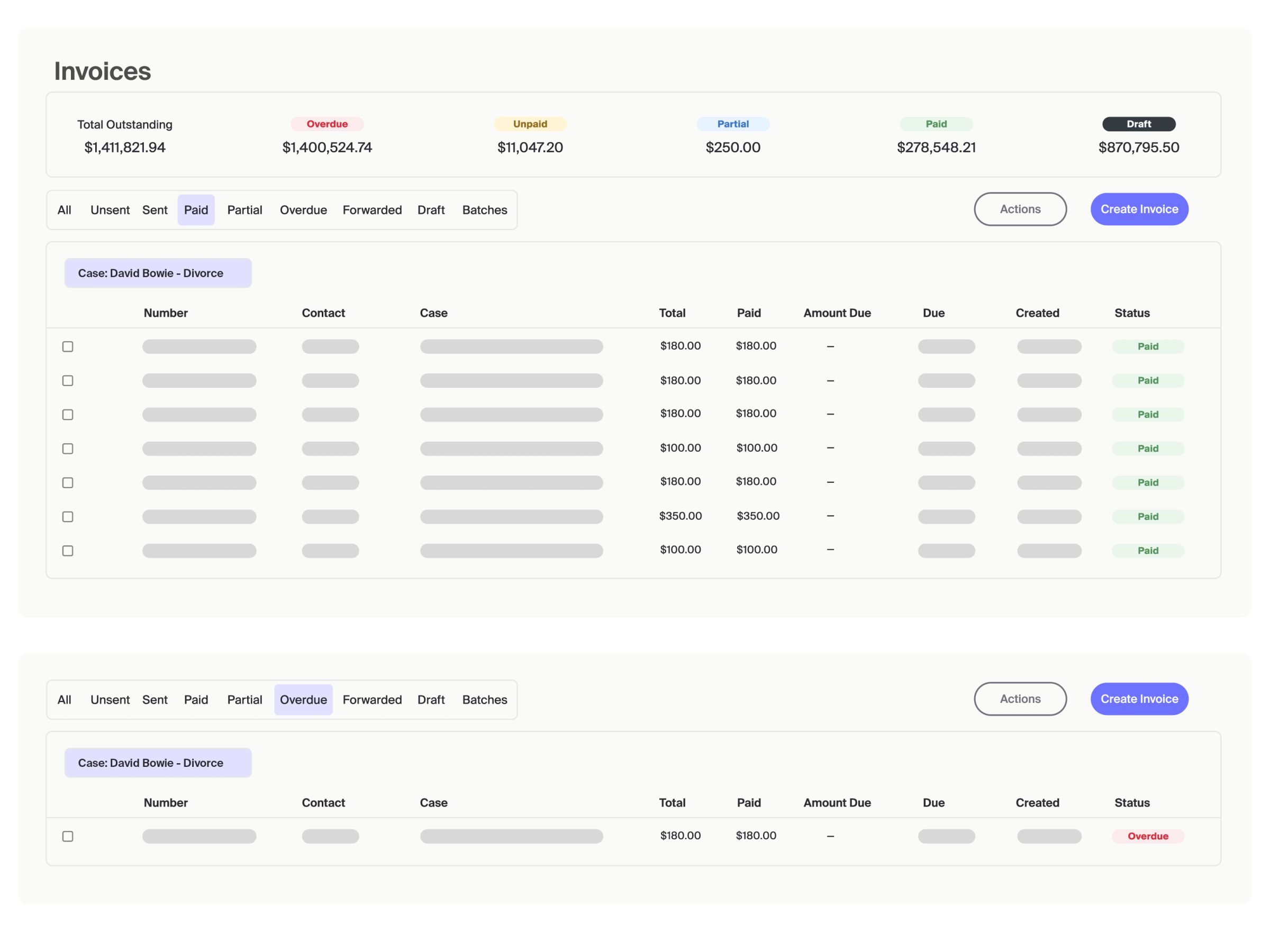Click the Draft summary badge showing $870,795.50

1139,124
